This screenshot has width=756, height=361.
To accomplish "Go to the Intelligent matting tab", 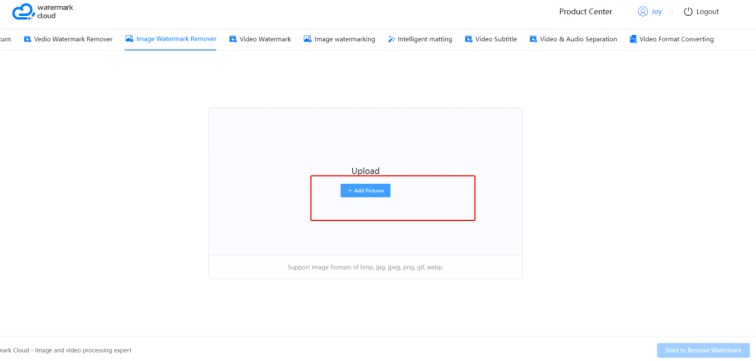I will click(420, 39).
